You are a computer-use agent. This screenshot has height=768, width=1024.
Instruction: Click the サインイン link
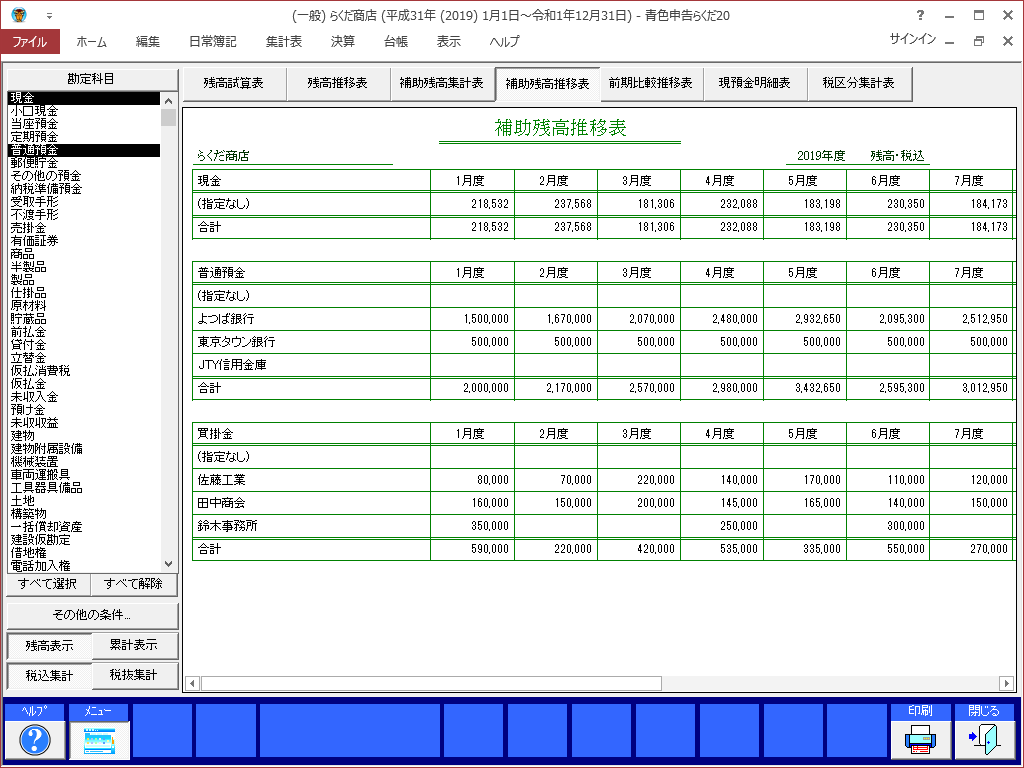[x=912, y=39]
